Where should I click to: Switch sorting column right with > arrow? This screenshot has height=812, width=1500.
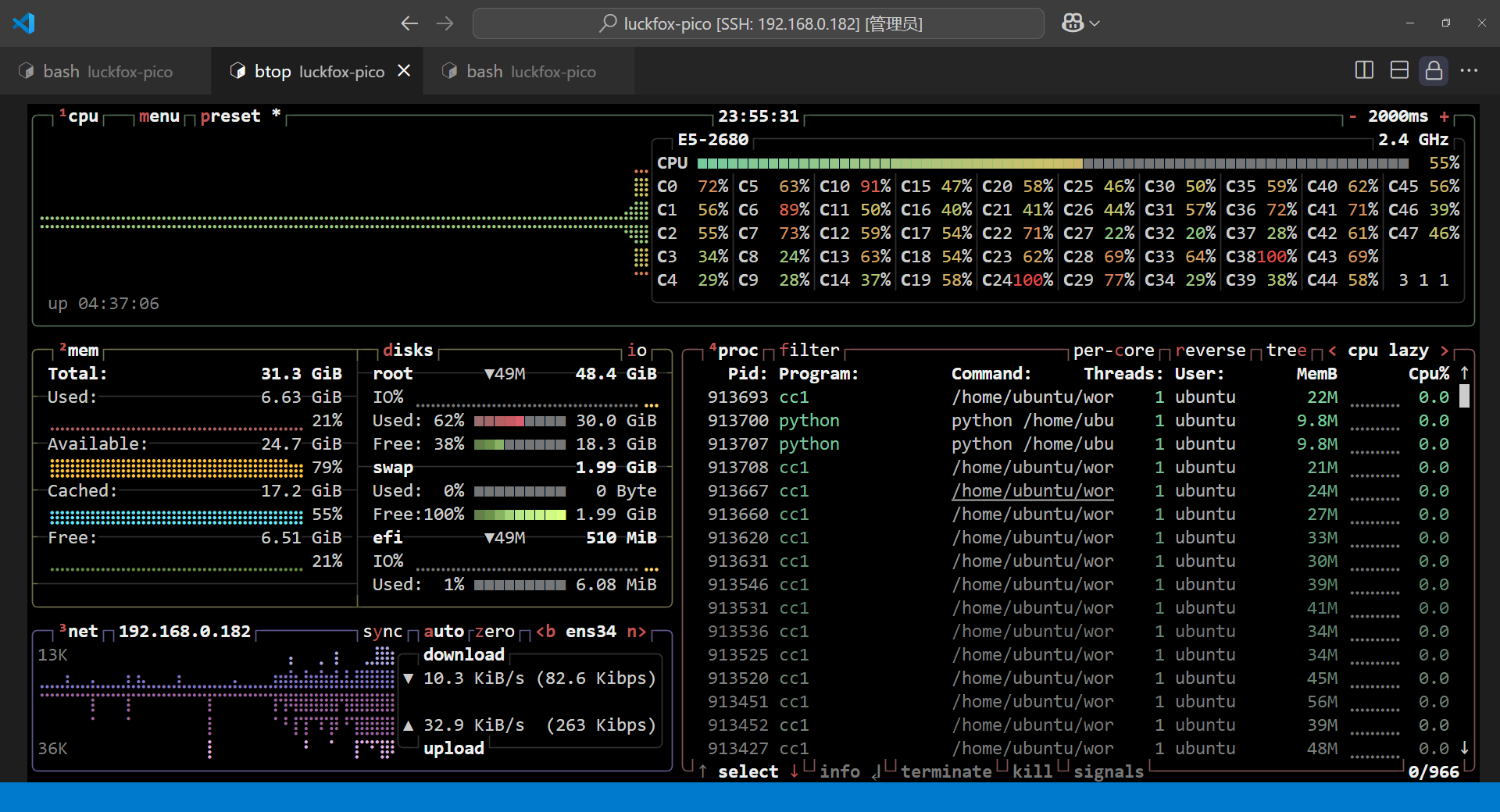click(x=1445, y=351)
